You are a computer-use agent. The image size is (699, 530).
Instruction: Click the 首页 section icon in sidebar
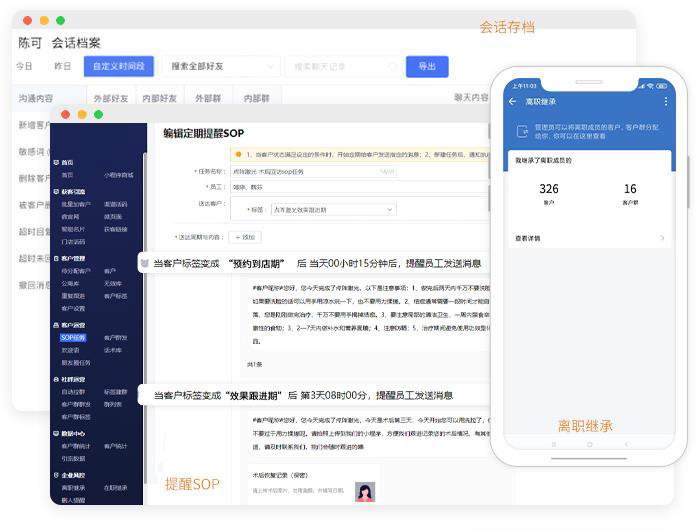(57, 162)
